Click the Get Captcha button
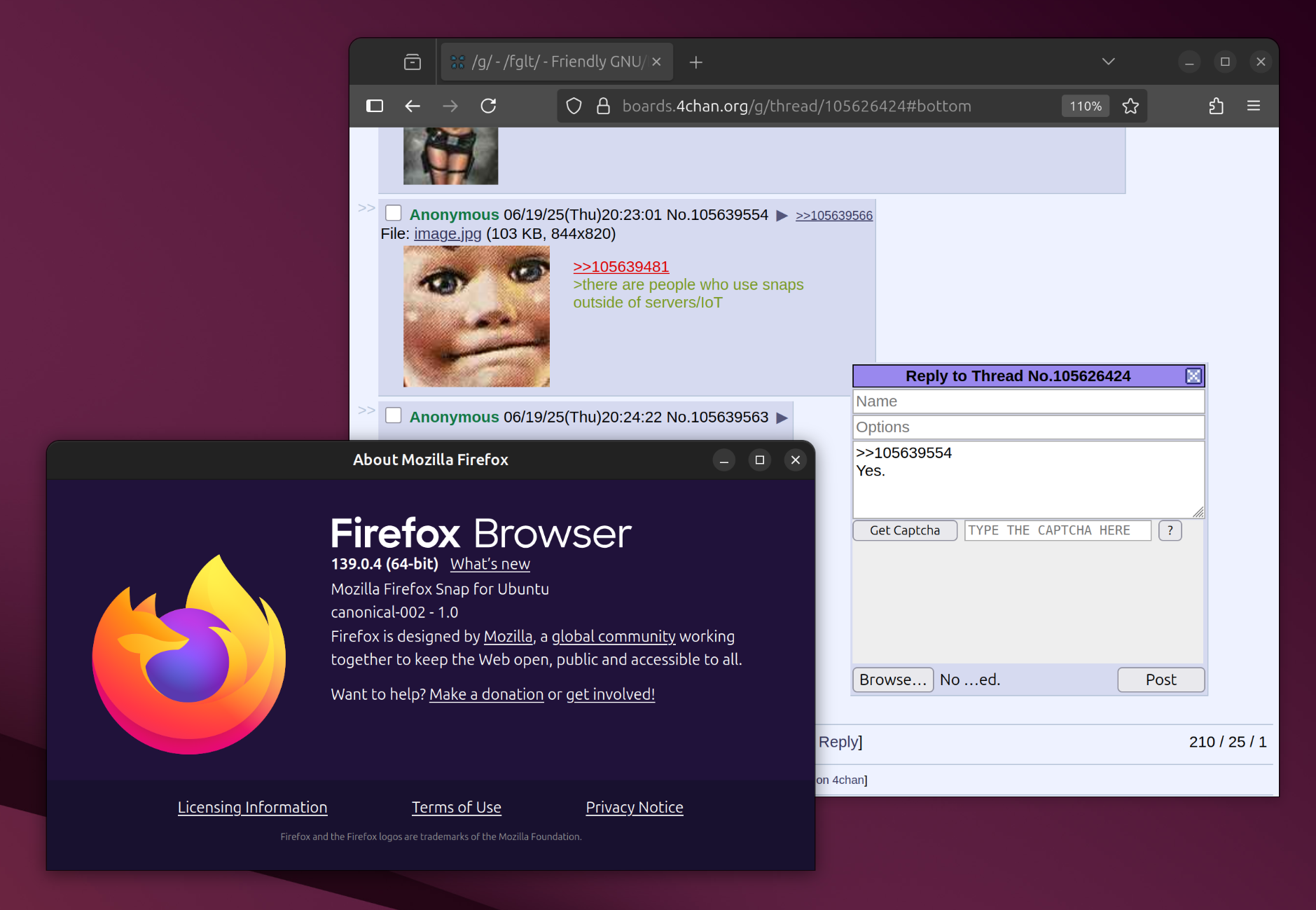 (905, 530)
